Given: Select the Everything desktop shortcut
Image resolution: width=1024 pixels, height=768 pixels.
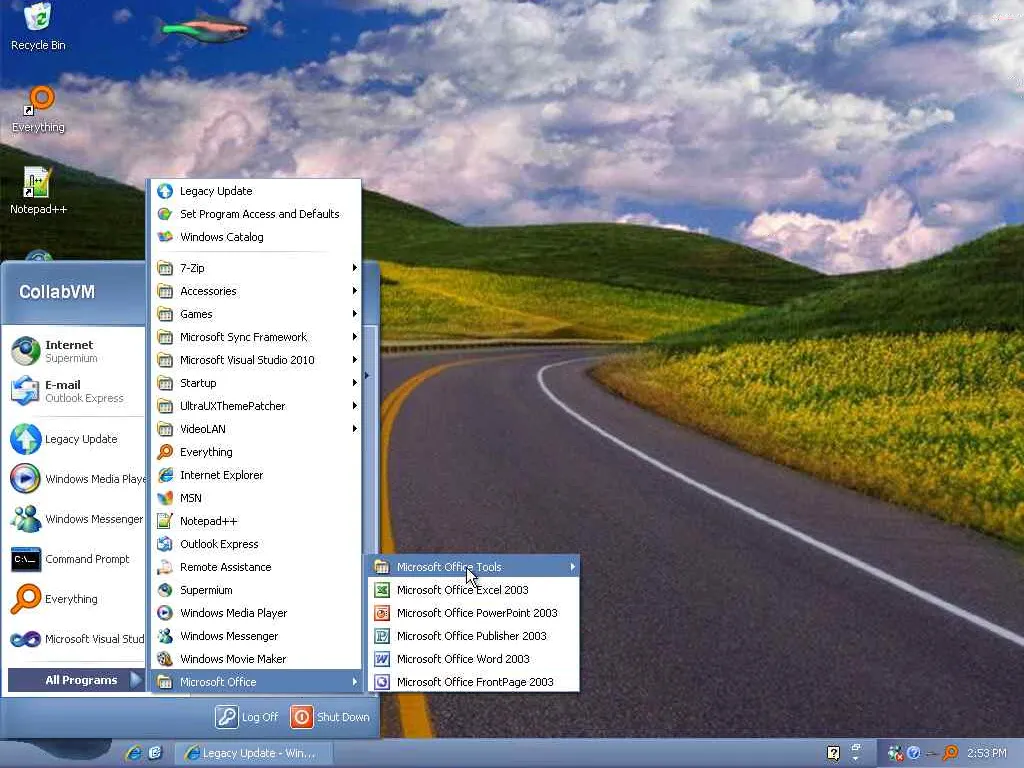Looking at the screenshot, I should click(38, 110).
